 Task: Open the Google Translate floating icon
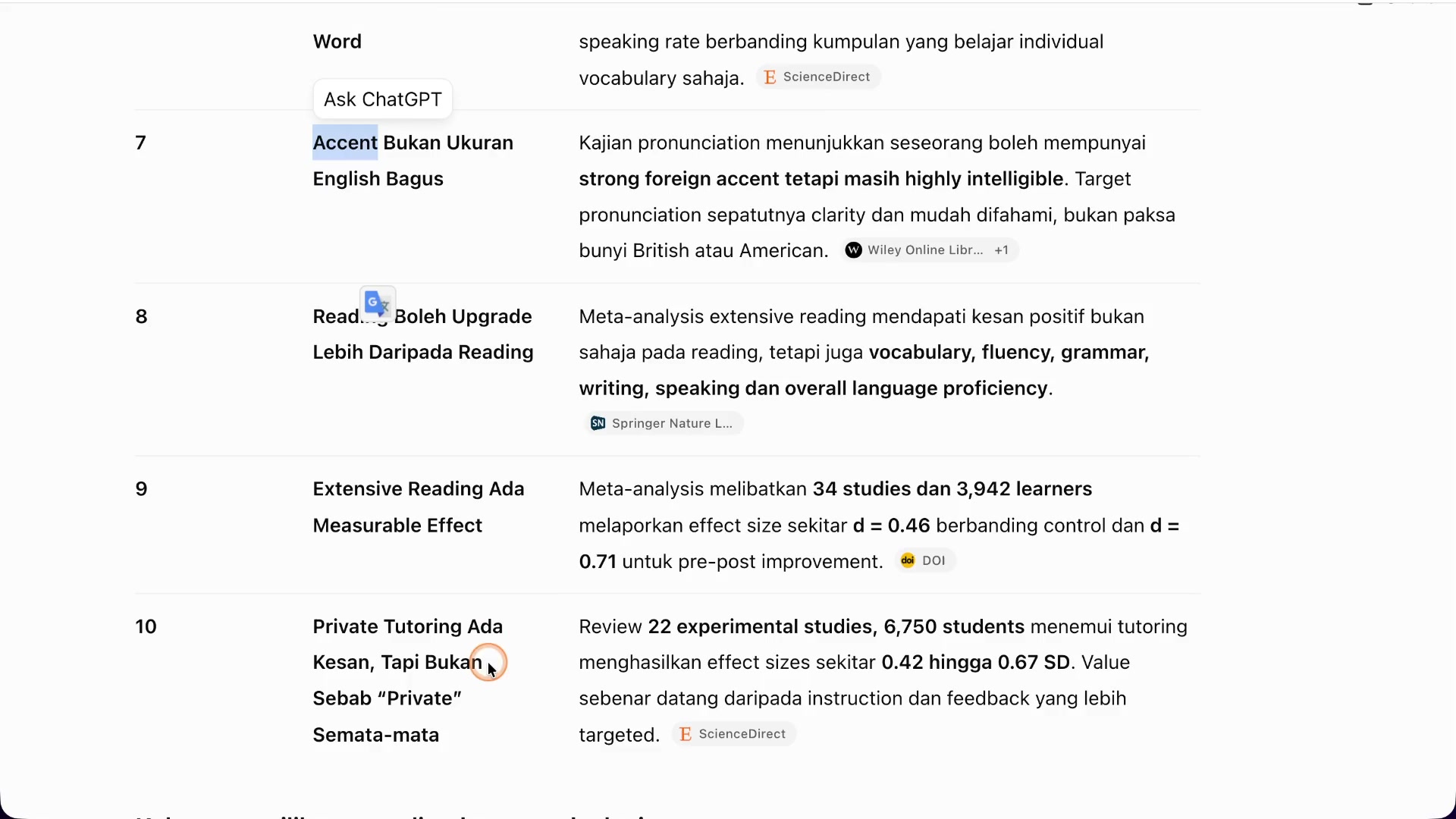(x=378, y=304)
